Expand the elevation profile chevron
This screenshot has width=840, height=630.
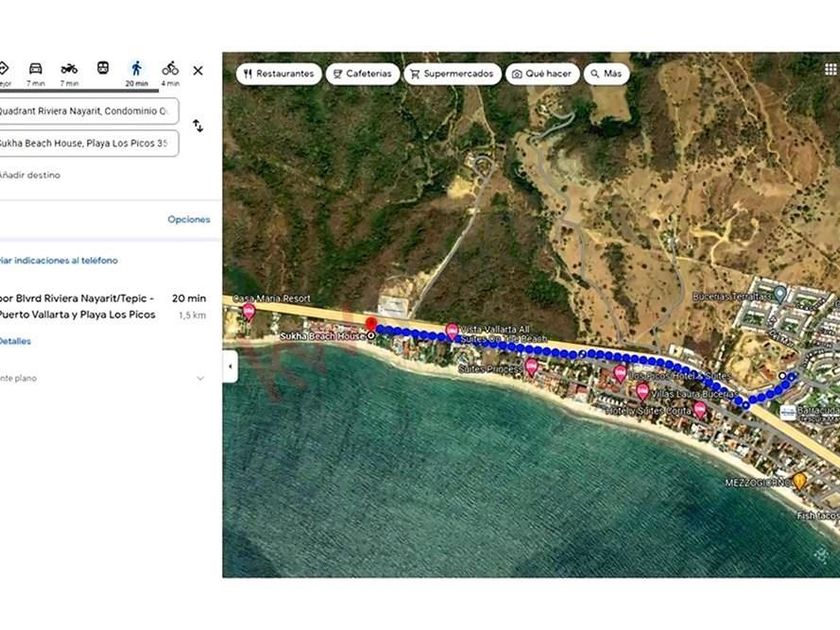coord(200,378)
